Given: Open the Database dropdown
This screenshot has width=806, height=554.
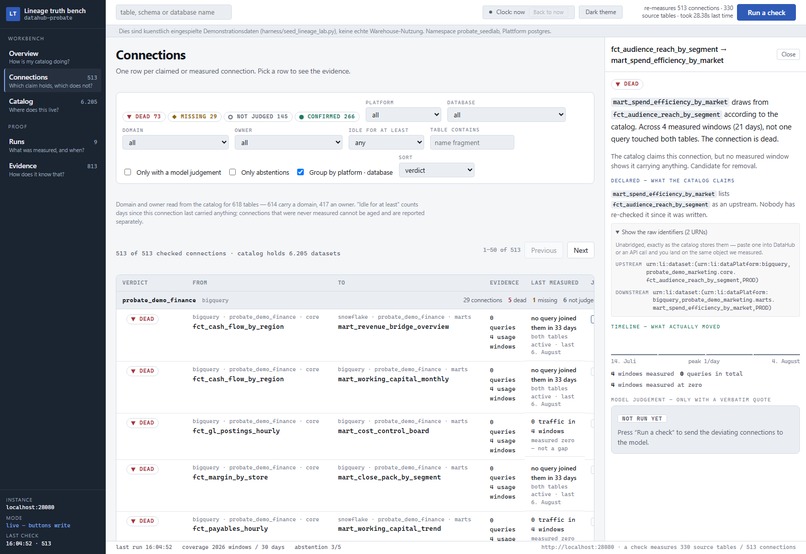Looking at the screenshot, I should point(506,115).
